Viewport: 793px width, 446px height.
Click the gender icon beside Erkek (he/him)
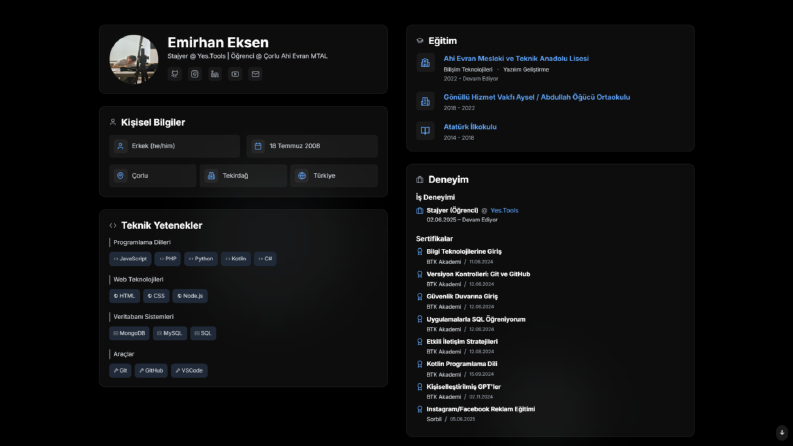click(x=120, y=146)
